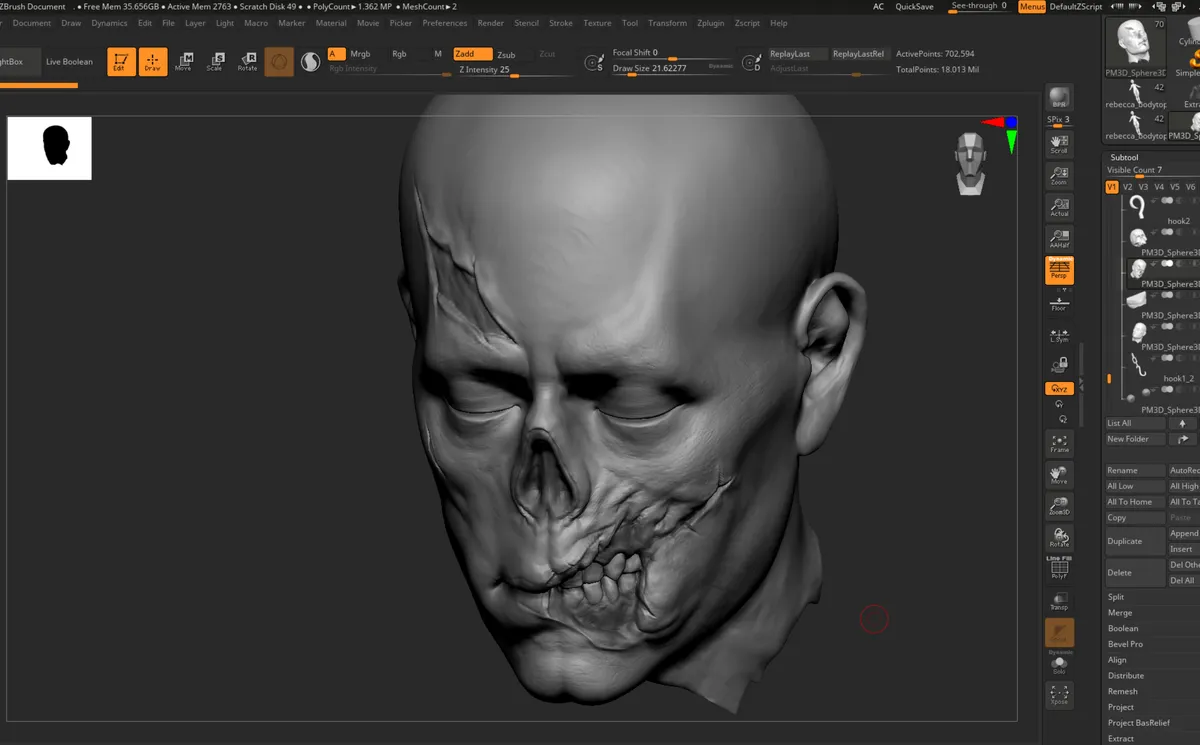The height and width of the screenshot is (745, 1200).
Task: Click the Rotate view icon in right shelf
Action: coord(1059,537)
